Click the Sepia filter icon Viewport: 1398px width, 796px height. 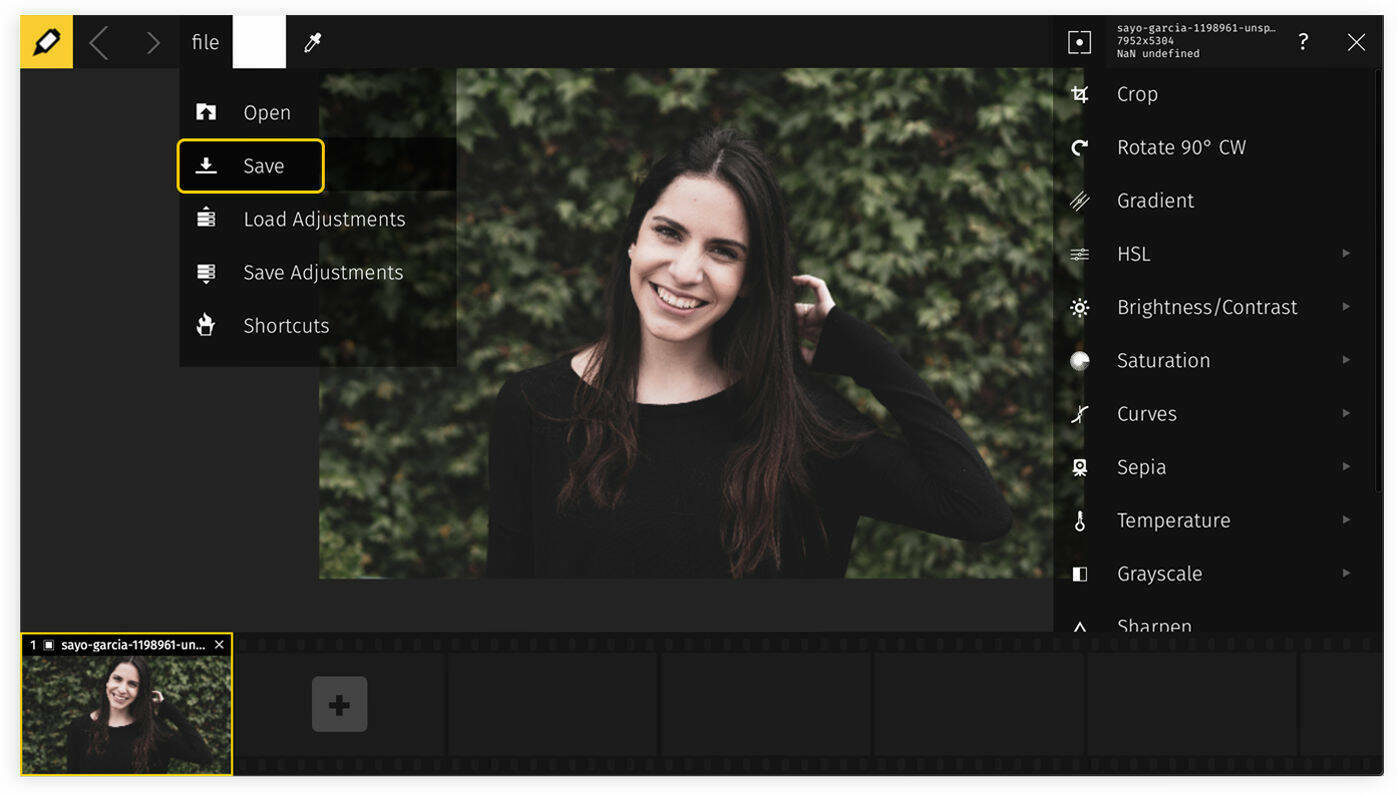click(x=1080, y=467)
